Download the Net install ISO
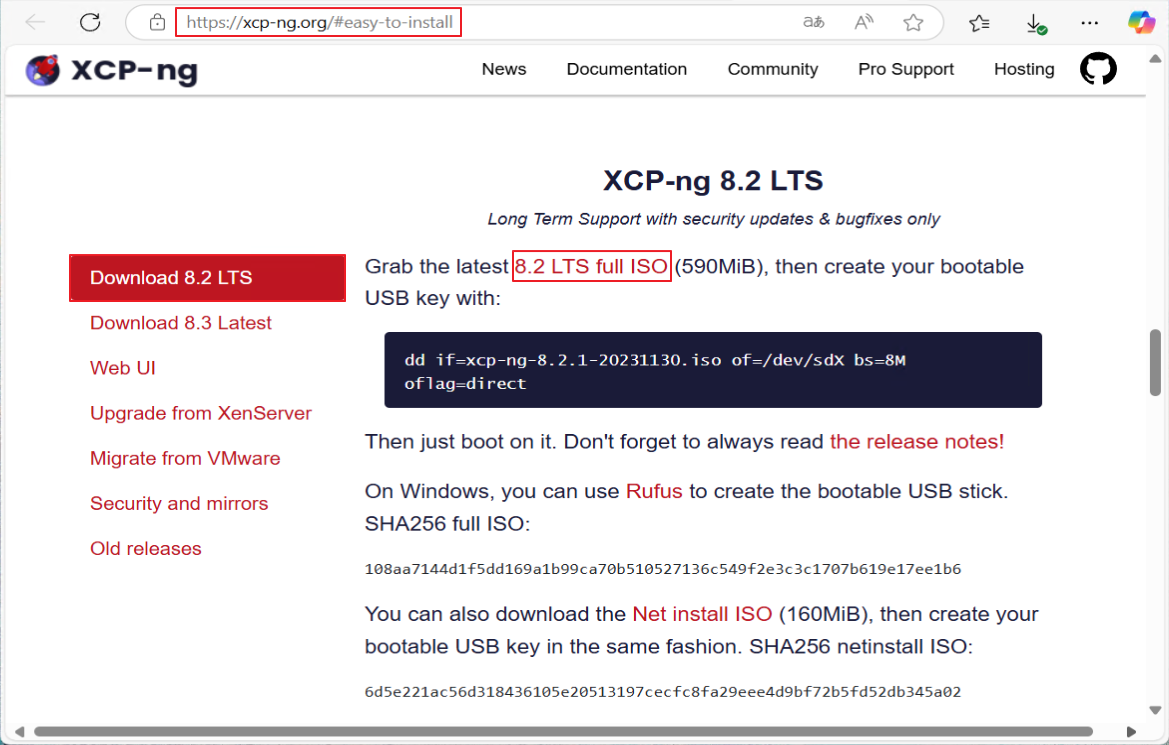Screen dimensions: 1169x745 pyautogui.click(x=702, y=614)
